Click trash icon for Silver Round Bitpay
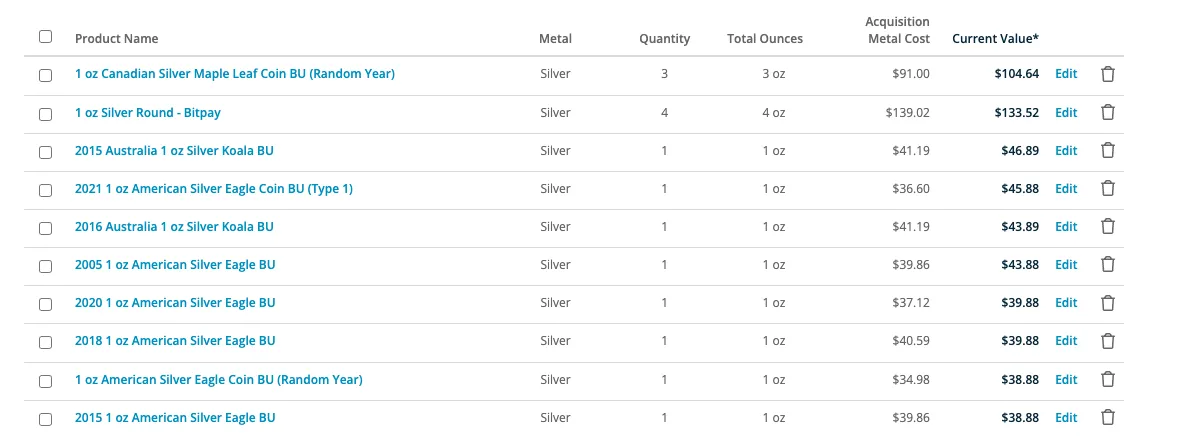This screenshot has height=443, width=1178. point(1107,113)
